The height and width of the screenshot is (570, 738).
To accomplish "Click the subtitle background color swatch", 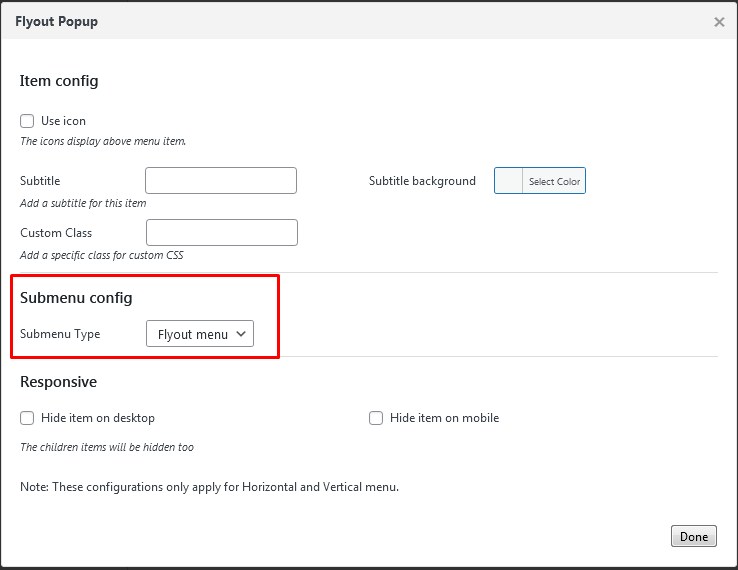I will [509, 181].
